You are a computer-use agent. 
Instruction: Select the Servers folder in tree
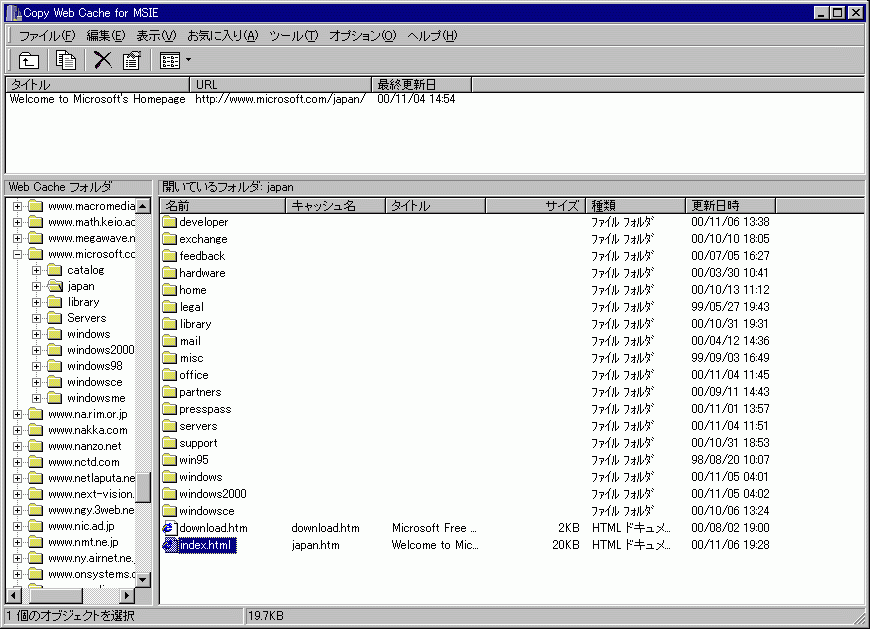(x=87, y=318)
